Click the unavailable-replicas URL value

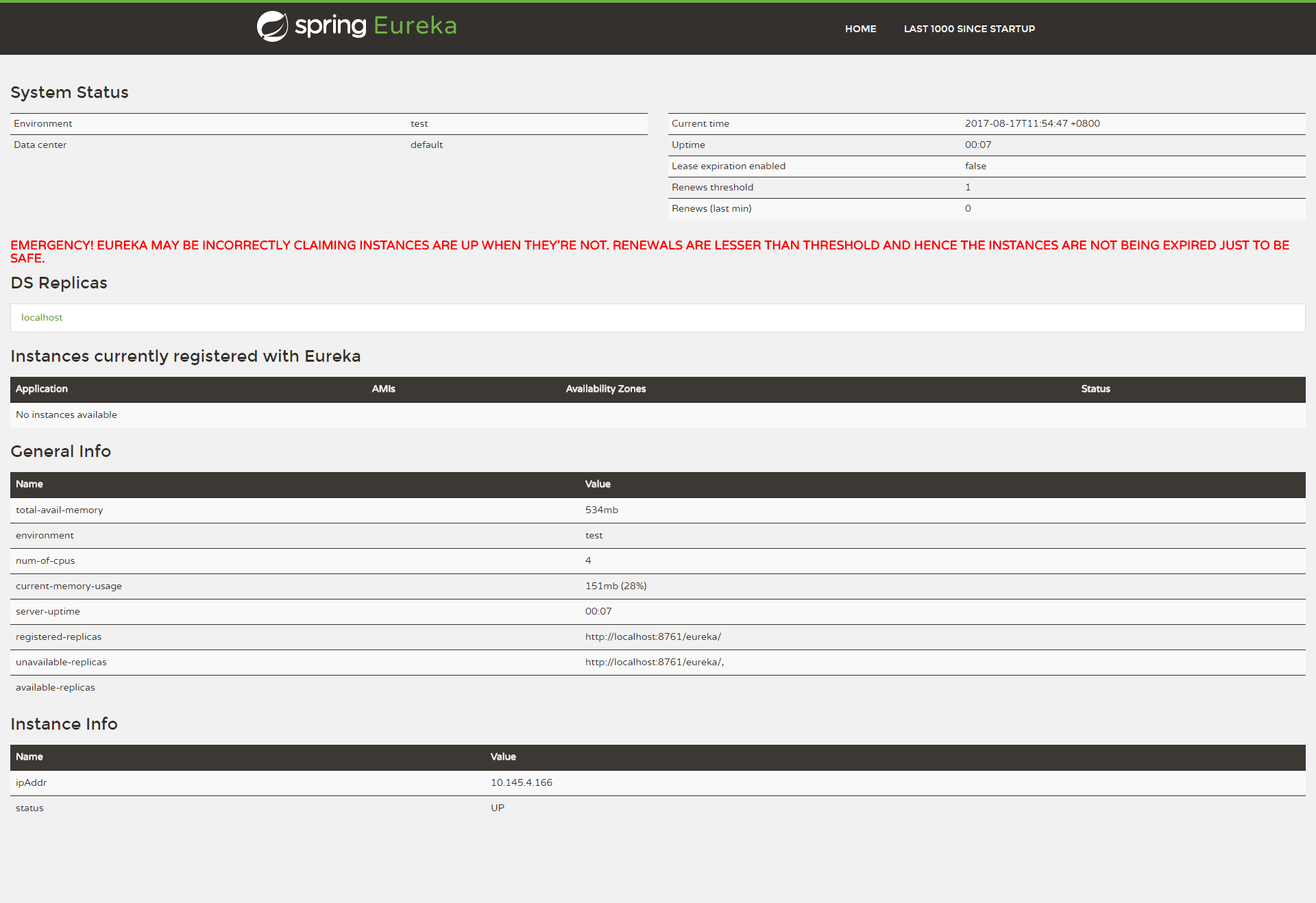coord(654,662)
